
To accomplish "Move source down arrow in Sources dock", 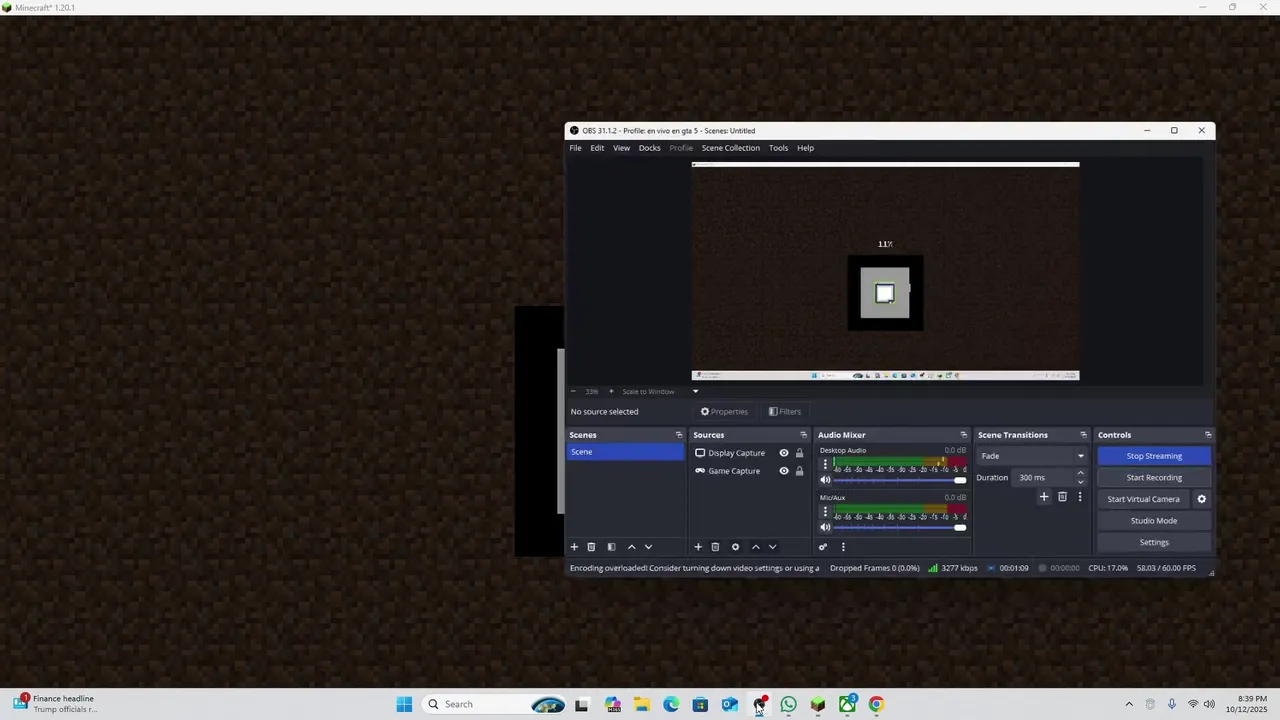I will tap(772, 547).
